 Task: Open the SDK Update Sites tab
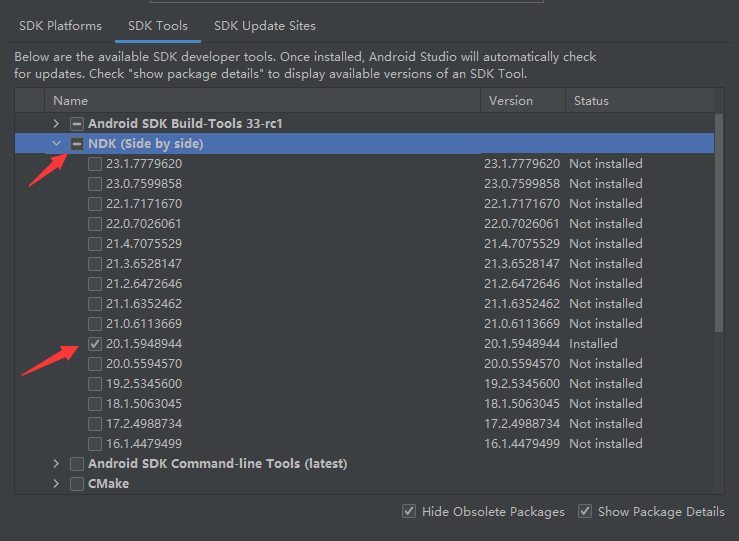pyautogui.click(x=265, y=25)
